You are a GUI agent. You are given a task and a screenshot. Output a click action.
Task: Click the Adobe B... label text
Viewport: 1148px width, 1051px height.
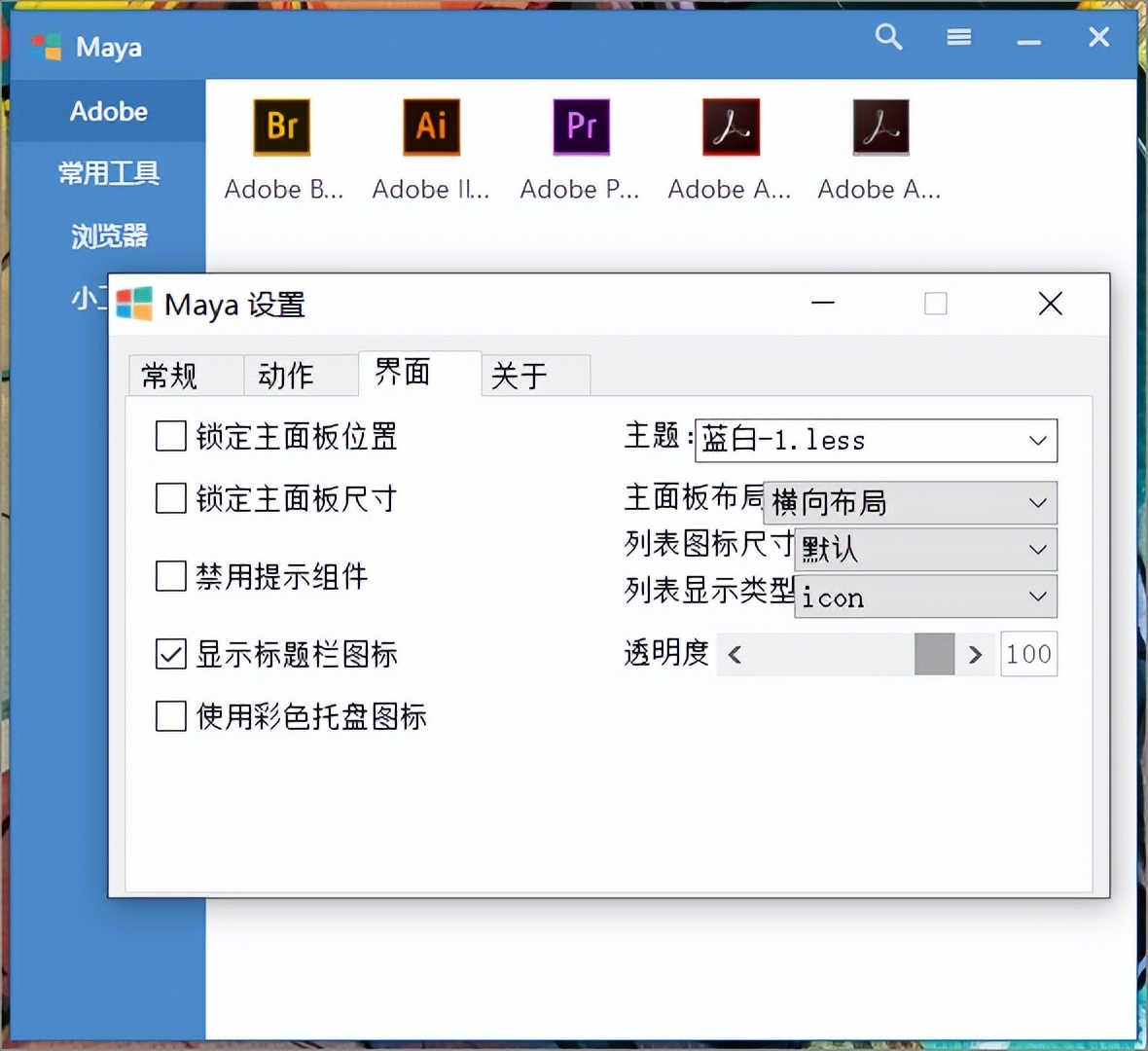tap(283, 190)
